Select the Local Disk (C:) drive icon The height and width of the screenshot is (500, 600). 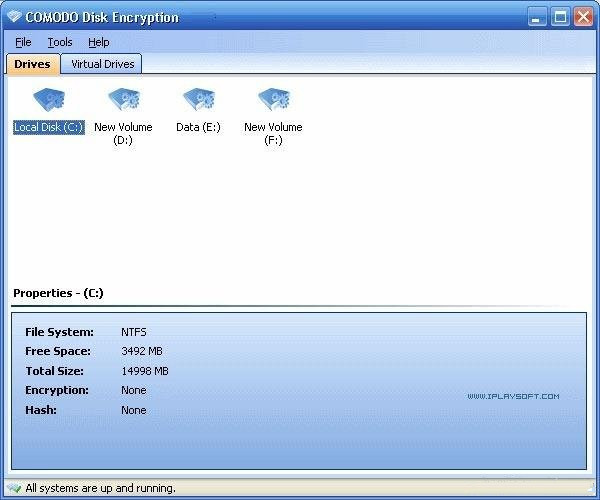point(49,99)
